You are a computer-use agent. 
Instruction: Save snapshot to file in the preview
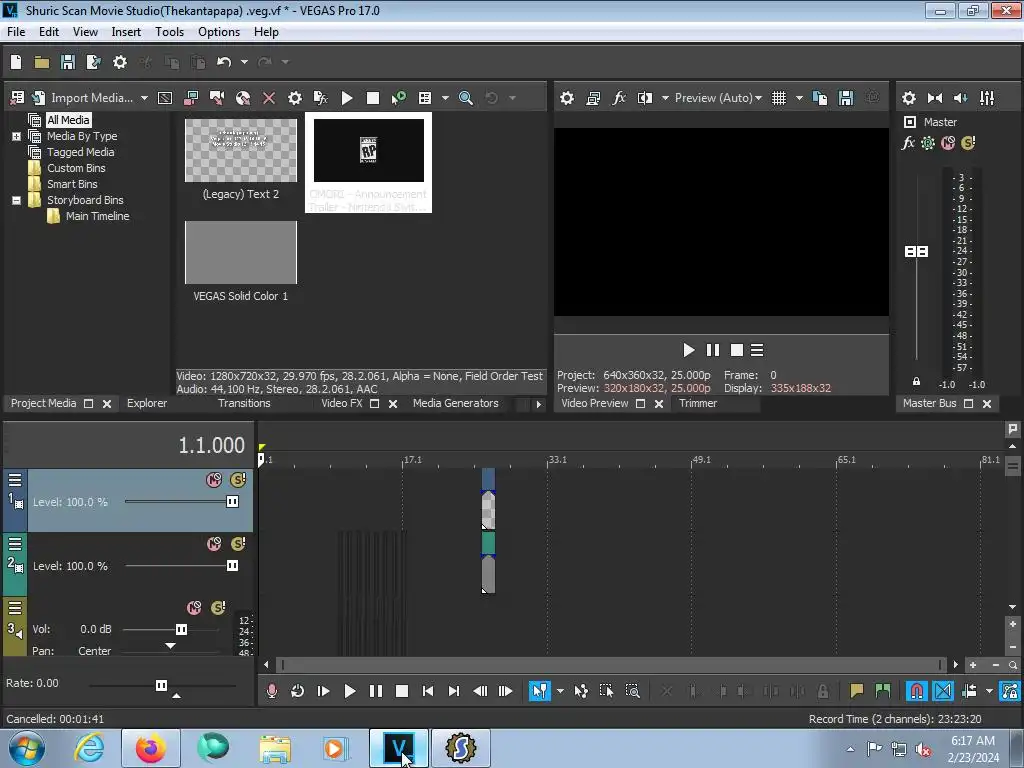(x=846, y=98)
